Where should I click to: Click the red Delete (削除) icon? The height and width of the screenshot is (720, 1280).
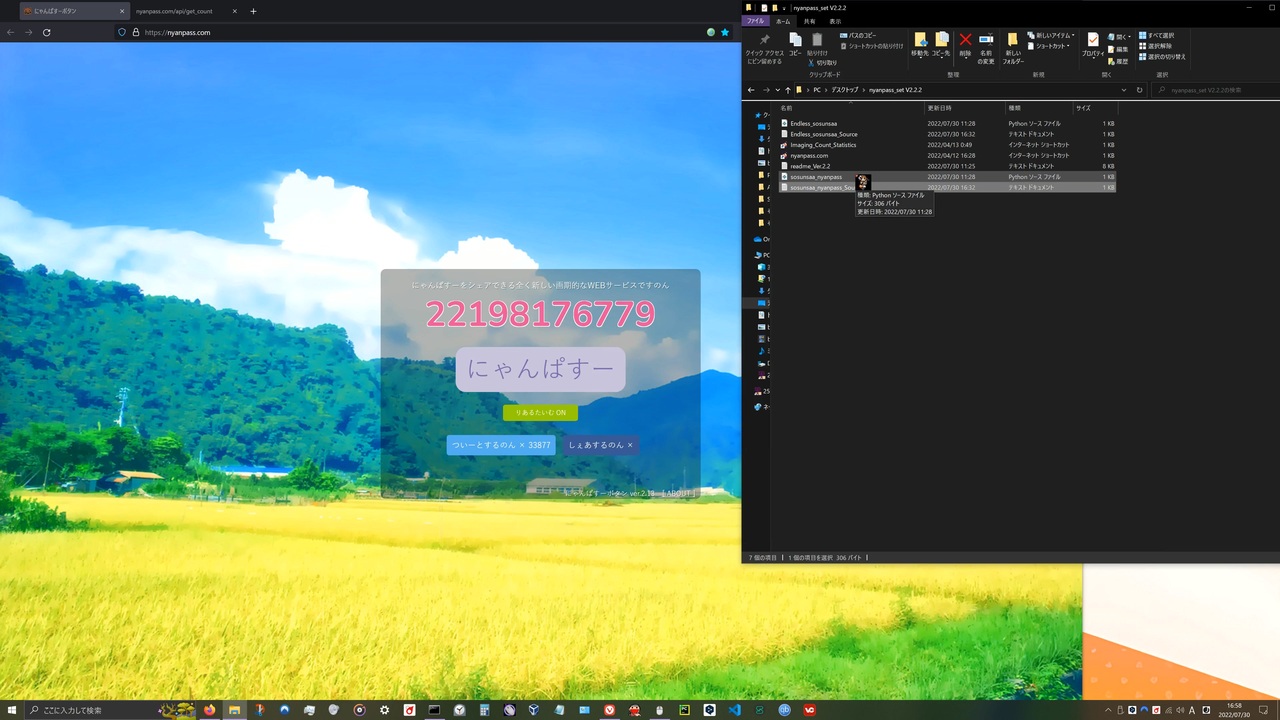[x=965, y=41]
